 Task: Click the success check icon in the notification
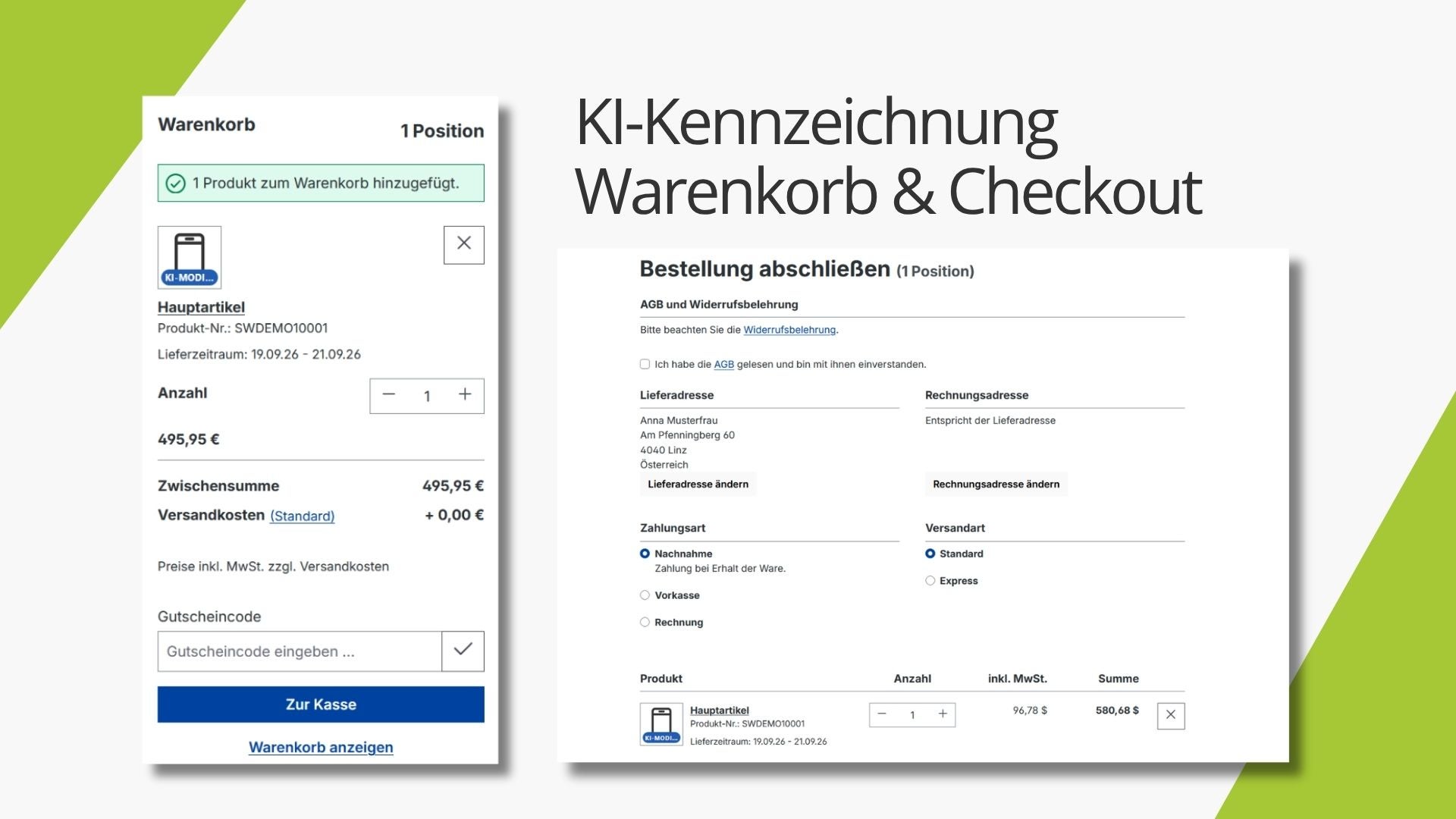pyautogui.click(x=175, y=184)
